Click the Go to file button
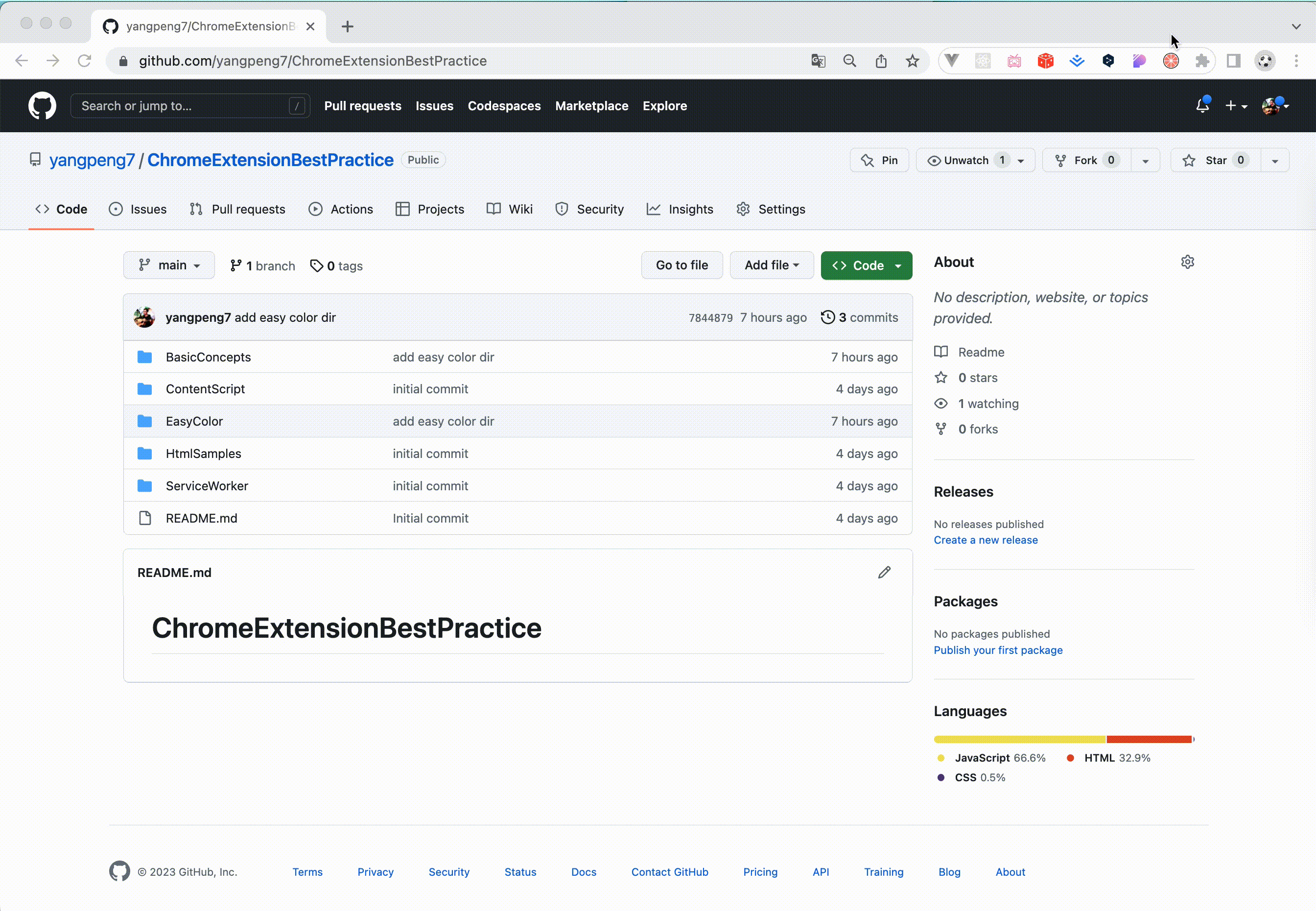This screenshot has height=911, width=1316. [x=681, y=265]
